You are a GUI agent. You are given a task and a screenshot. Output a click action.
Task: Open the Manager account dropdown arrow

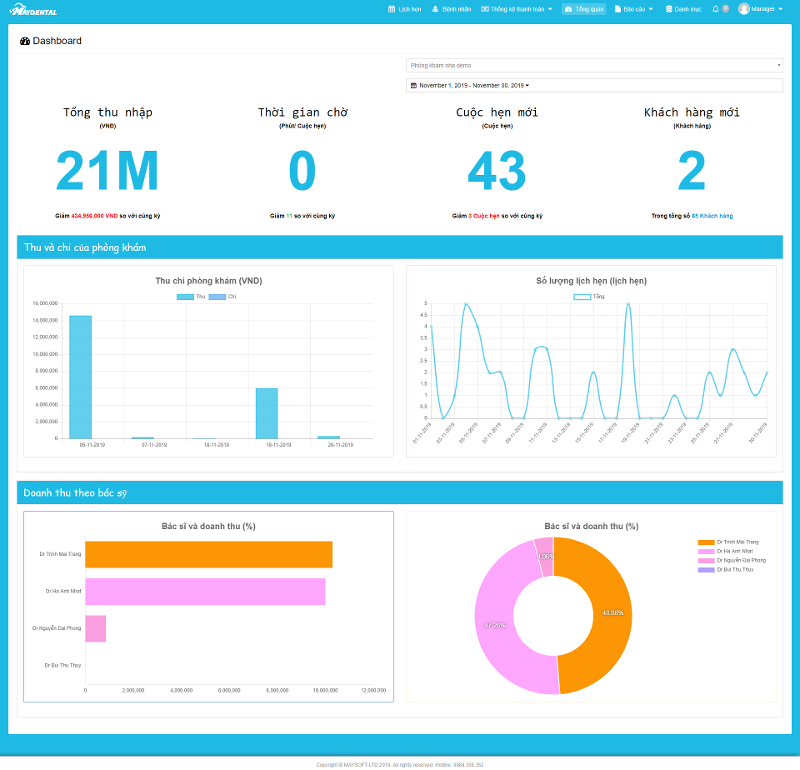(781, 9)
